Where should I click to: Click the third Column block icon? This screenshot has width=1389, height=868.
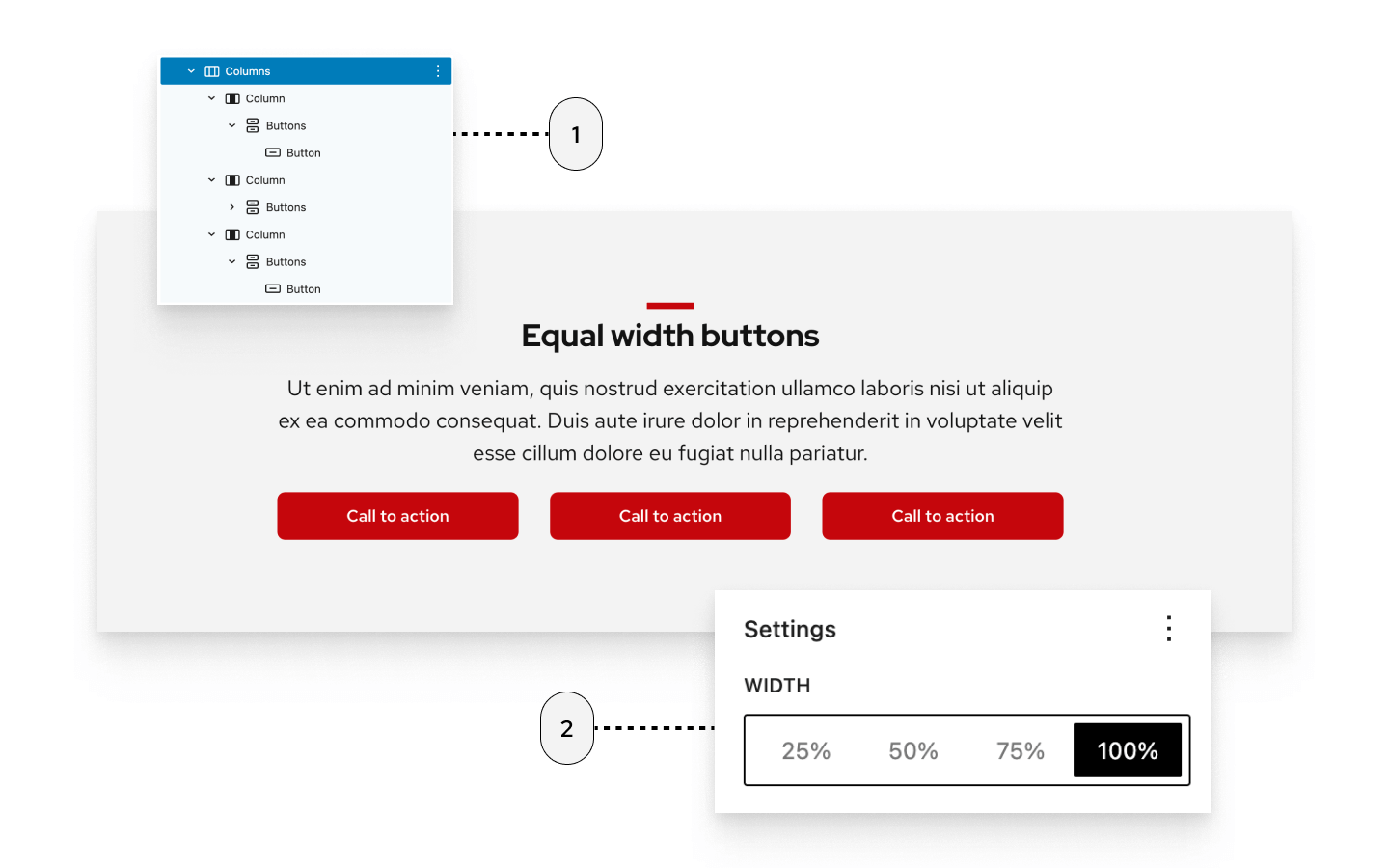tap(232, 234)
